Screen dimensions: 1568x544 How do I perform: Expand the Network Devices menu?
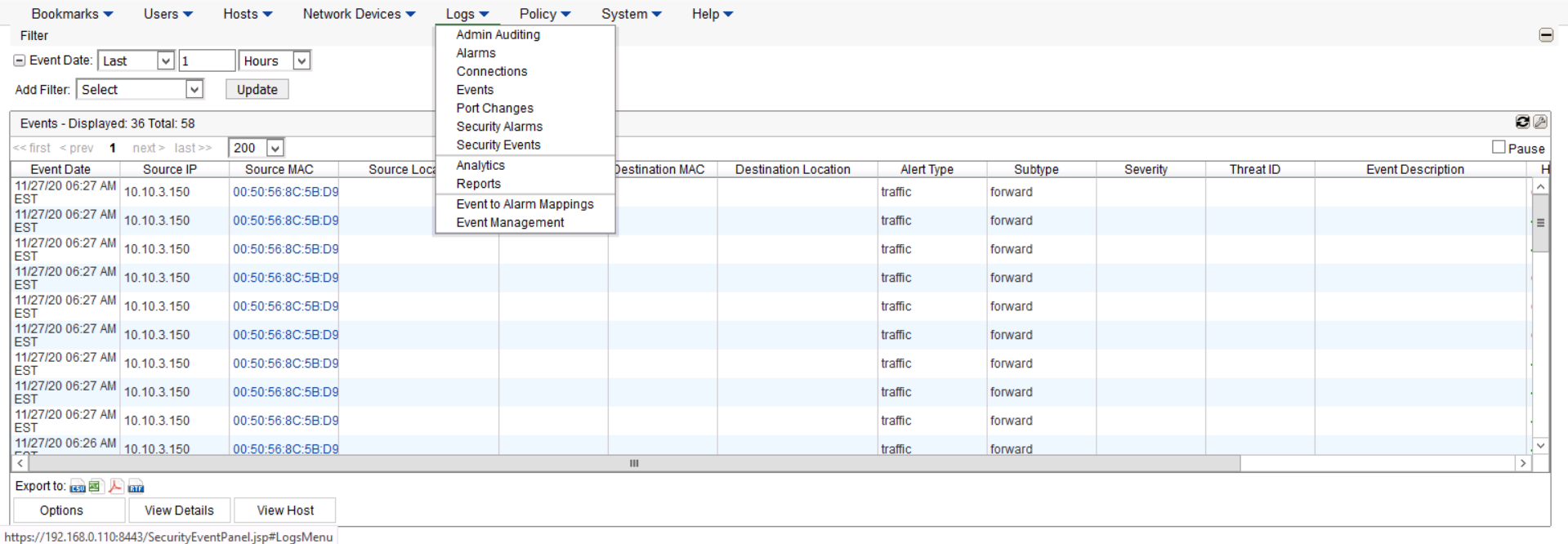pyautogui.click(x=359, y=14)
